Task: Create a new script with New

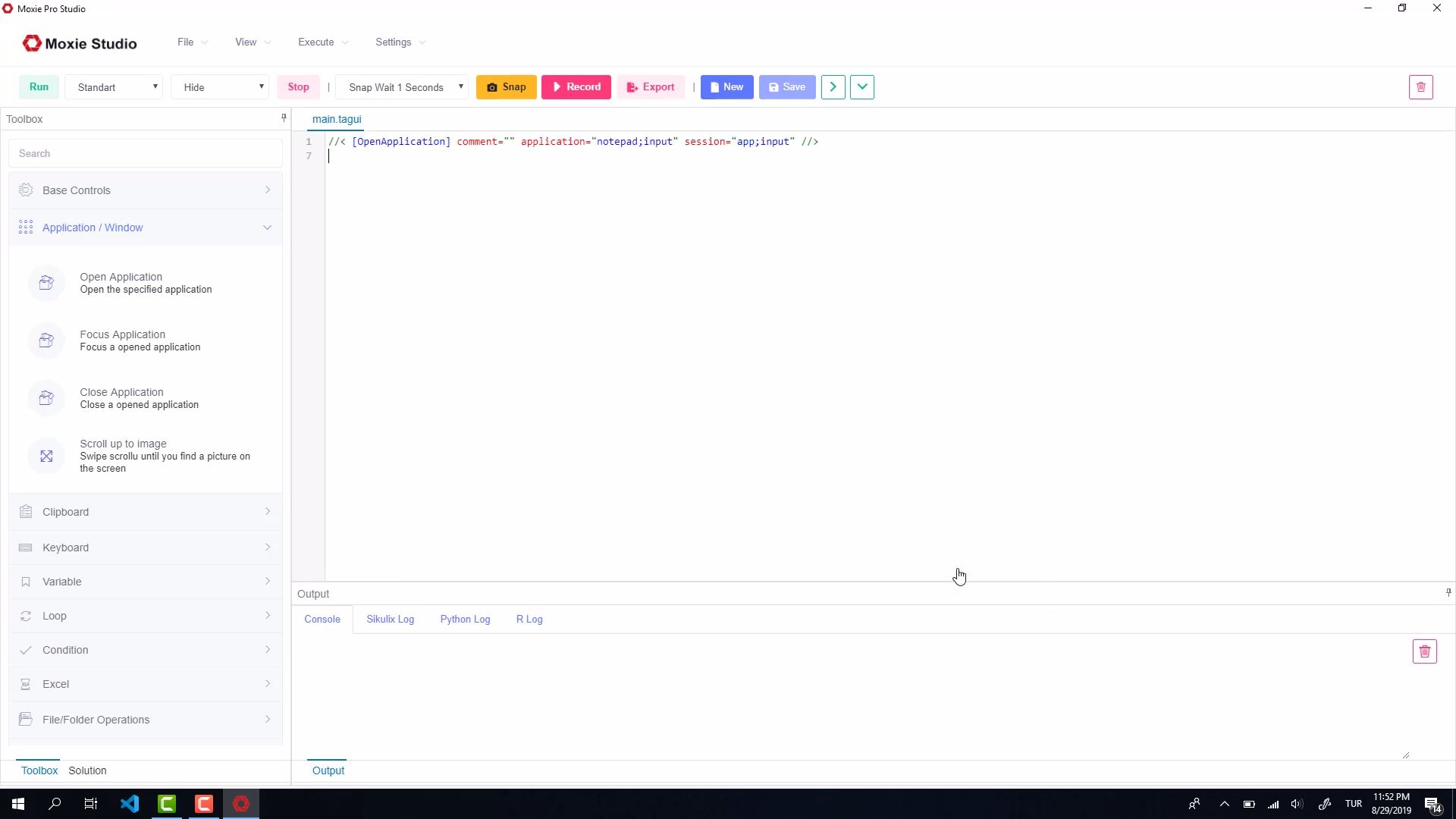Action: pos(726,86)
